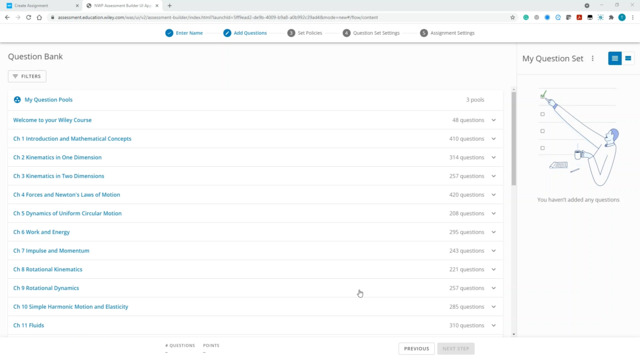Open the Filters button
The height and width of the screenshot is (360, 640).
[27, 76]
